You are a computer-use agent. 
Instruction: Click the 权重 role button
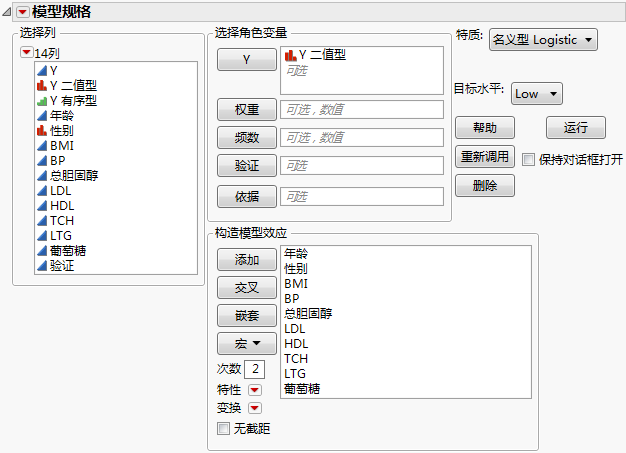point(247,109)
